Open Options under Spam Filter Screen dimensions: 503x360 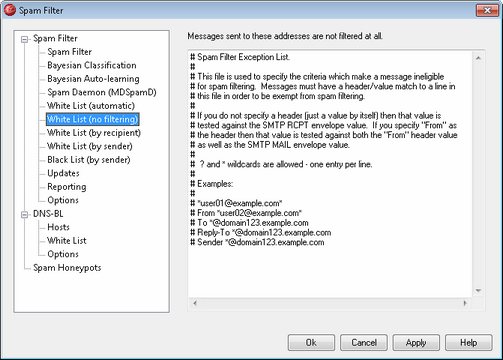63,200
